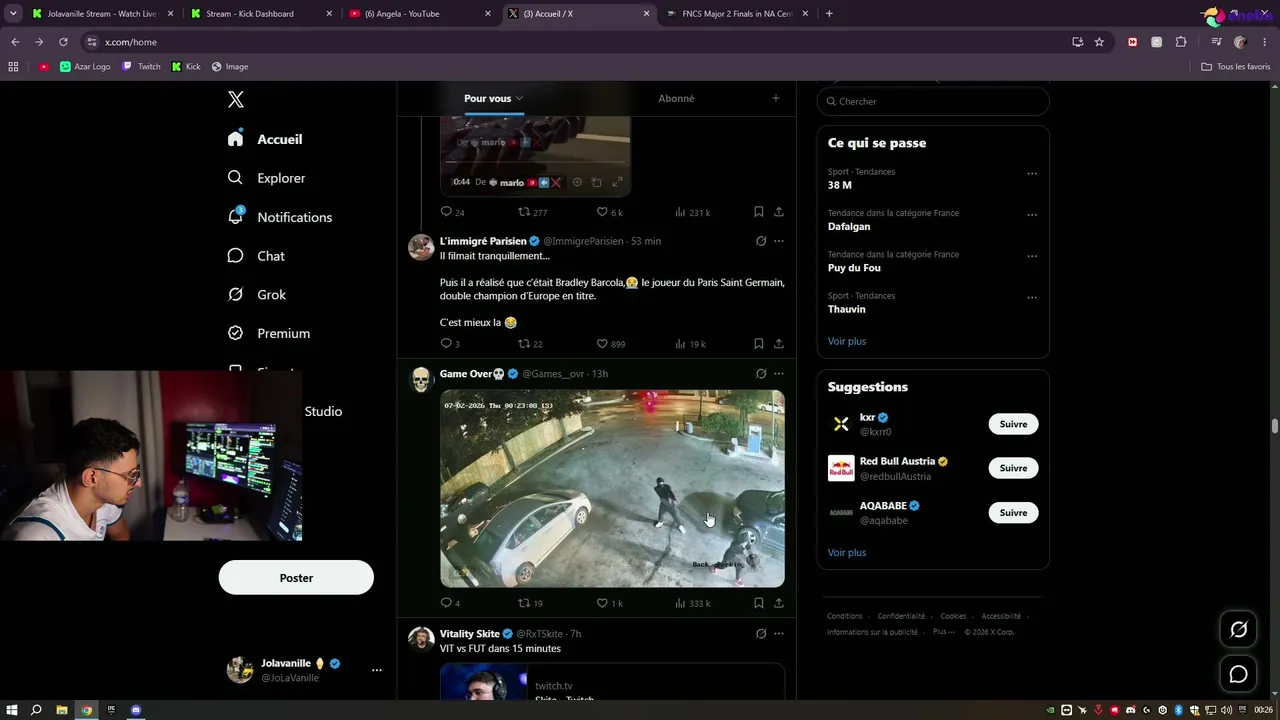The height and width of the screenshot is (720, 1280).
Task: Open more options on L'immigré Parisien post
Action: 779,241
